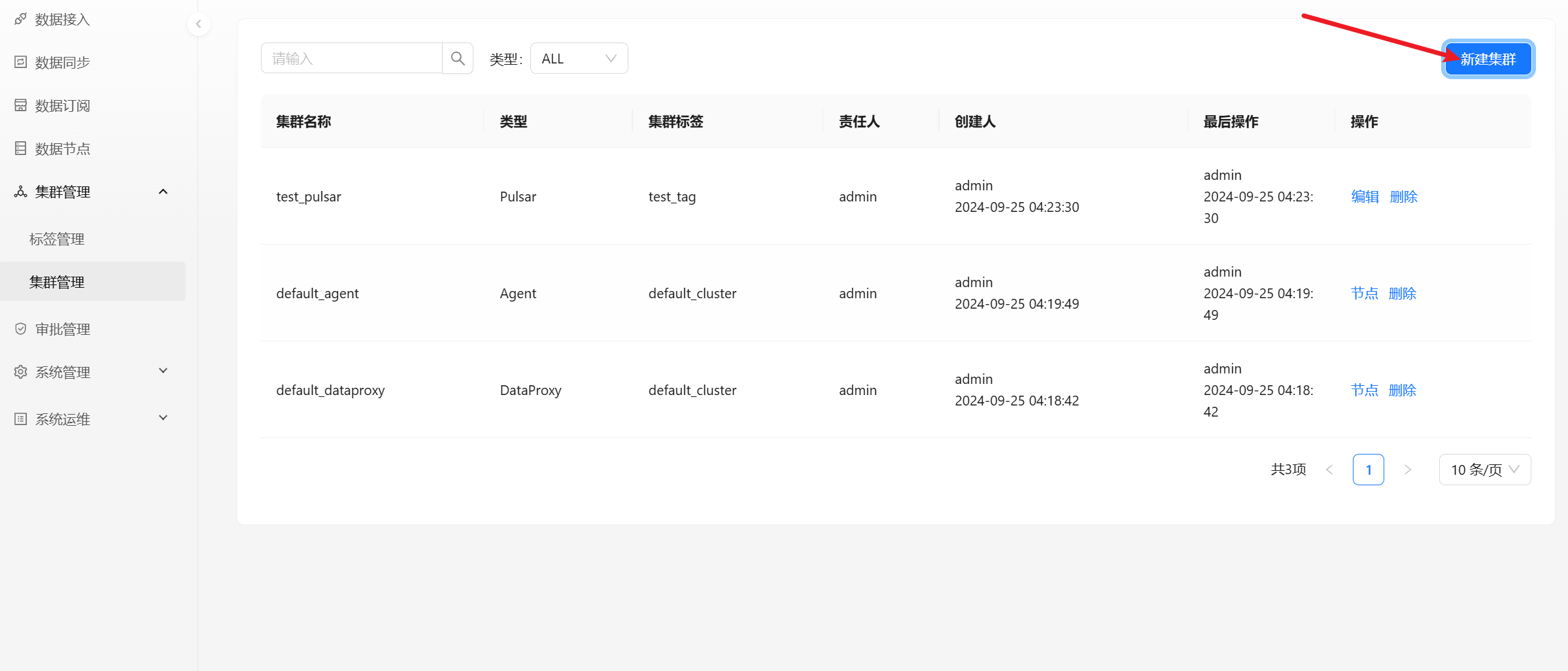
Task: Click the 数据订阅 sidebar icon
Action: click(x=21, y=105)
